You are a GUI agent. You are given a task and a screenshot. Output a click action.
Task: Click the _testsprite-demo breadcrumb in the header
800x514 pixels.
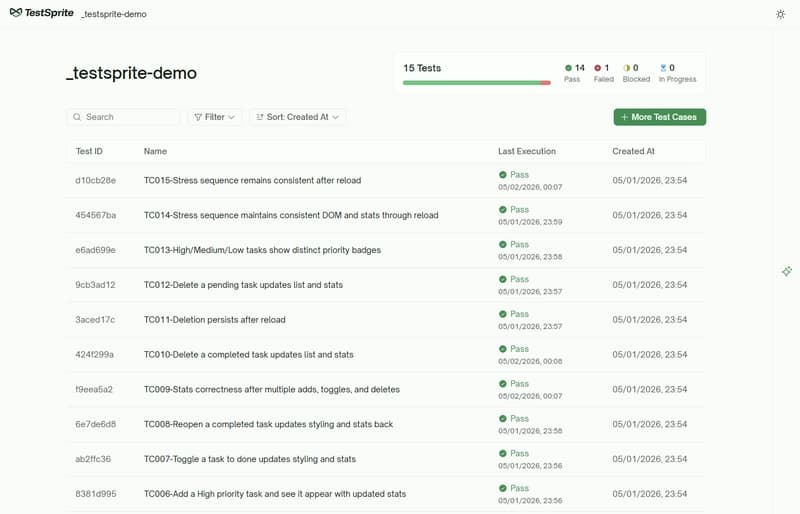pos(114,14)
